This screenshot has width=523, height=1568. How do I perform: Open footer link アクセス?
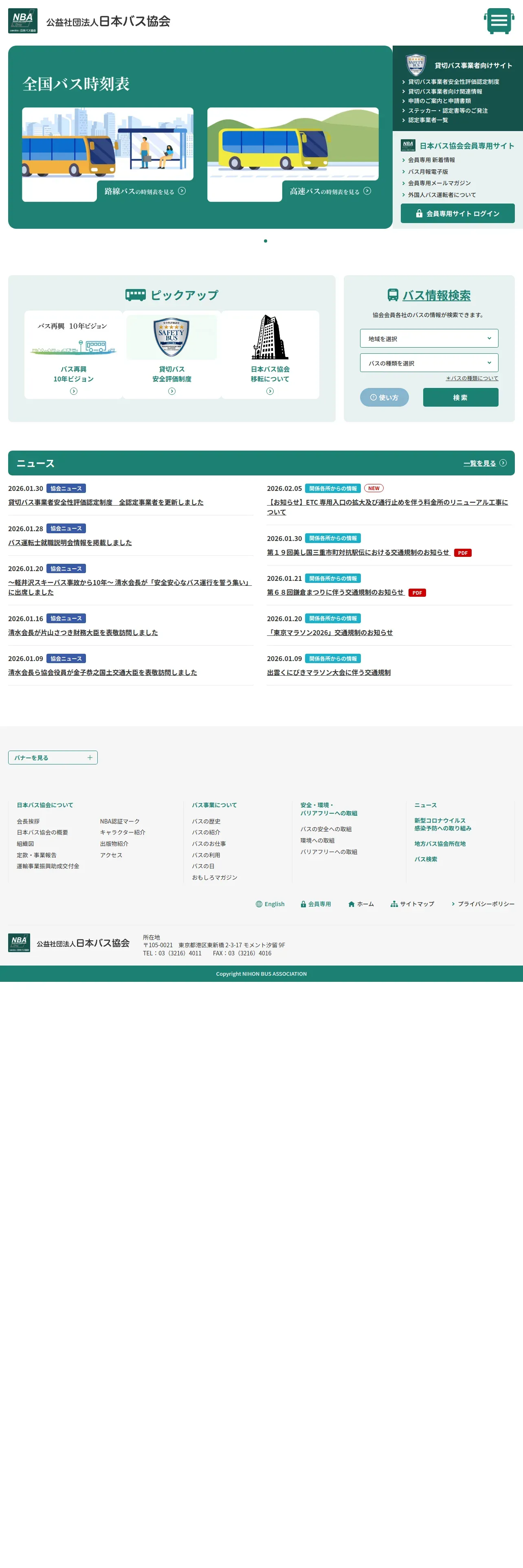pyautogui.click(x=111, y=855)
